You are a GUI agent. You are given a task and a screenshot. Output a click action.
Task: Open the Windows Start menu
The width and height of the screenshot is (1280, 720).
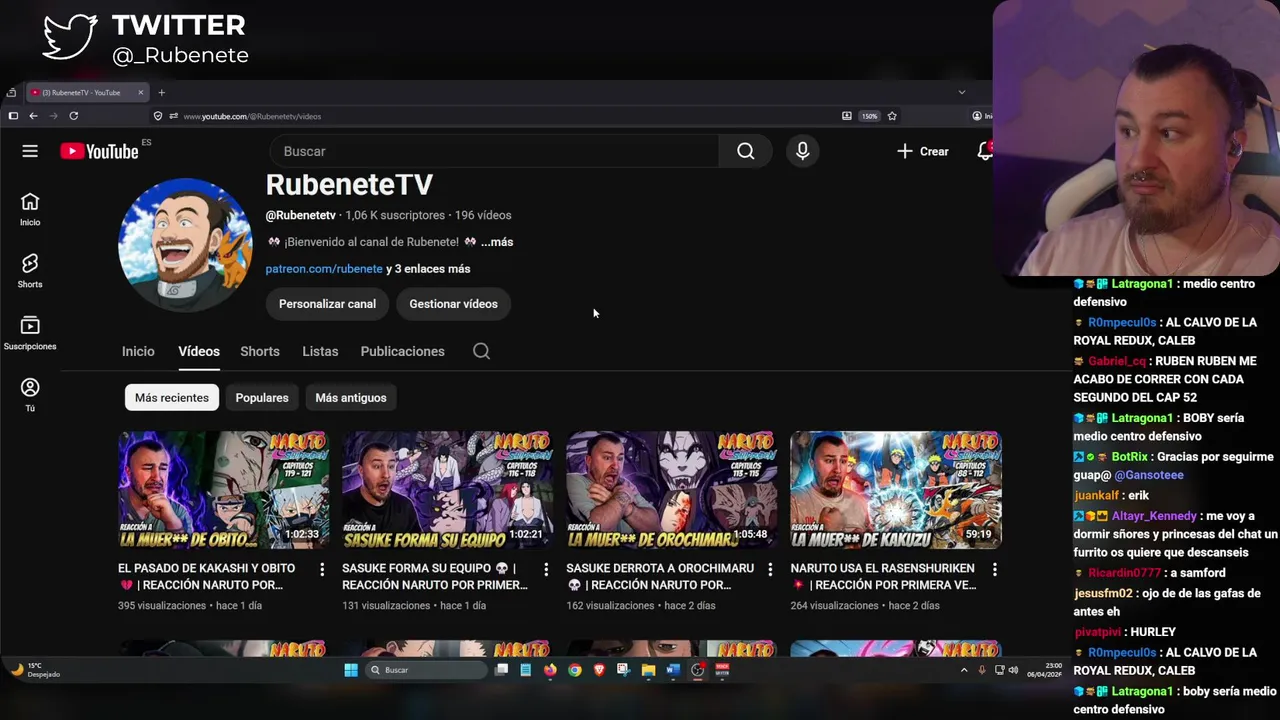tap(351, 670)
